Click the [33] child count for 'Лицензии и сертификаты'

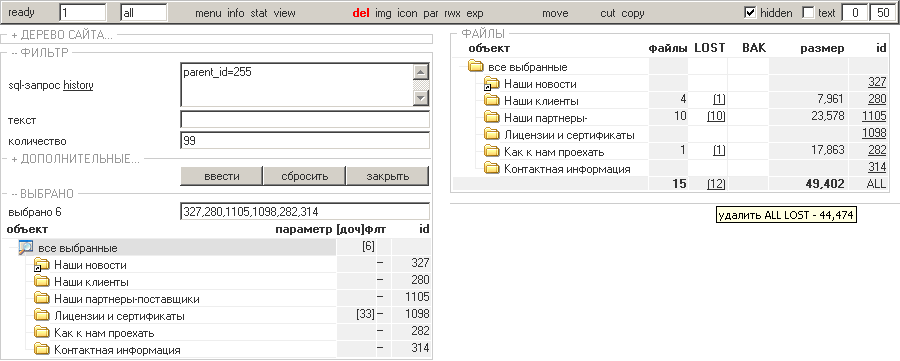tap(366, 315)
